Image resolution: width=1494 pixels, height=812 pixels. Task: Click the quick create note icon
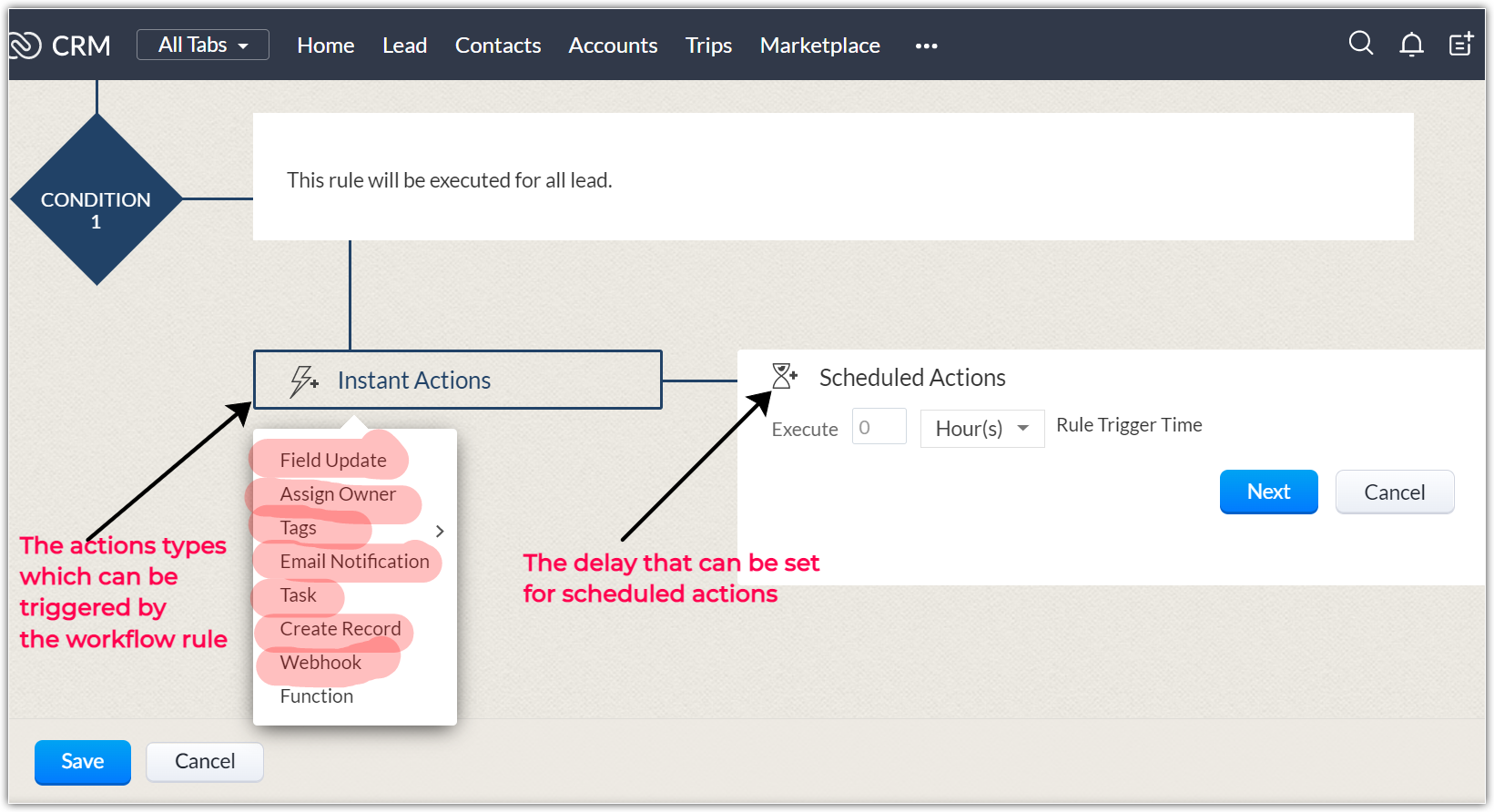[1461, 44]
